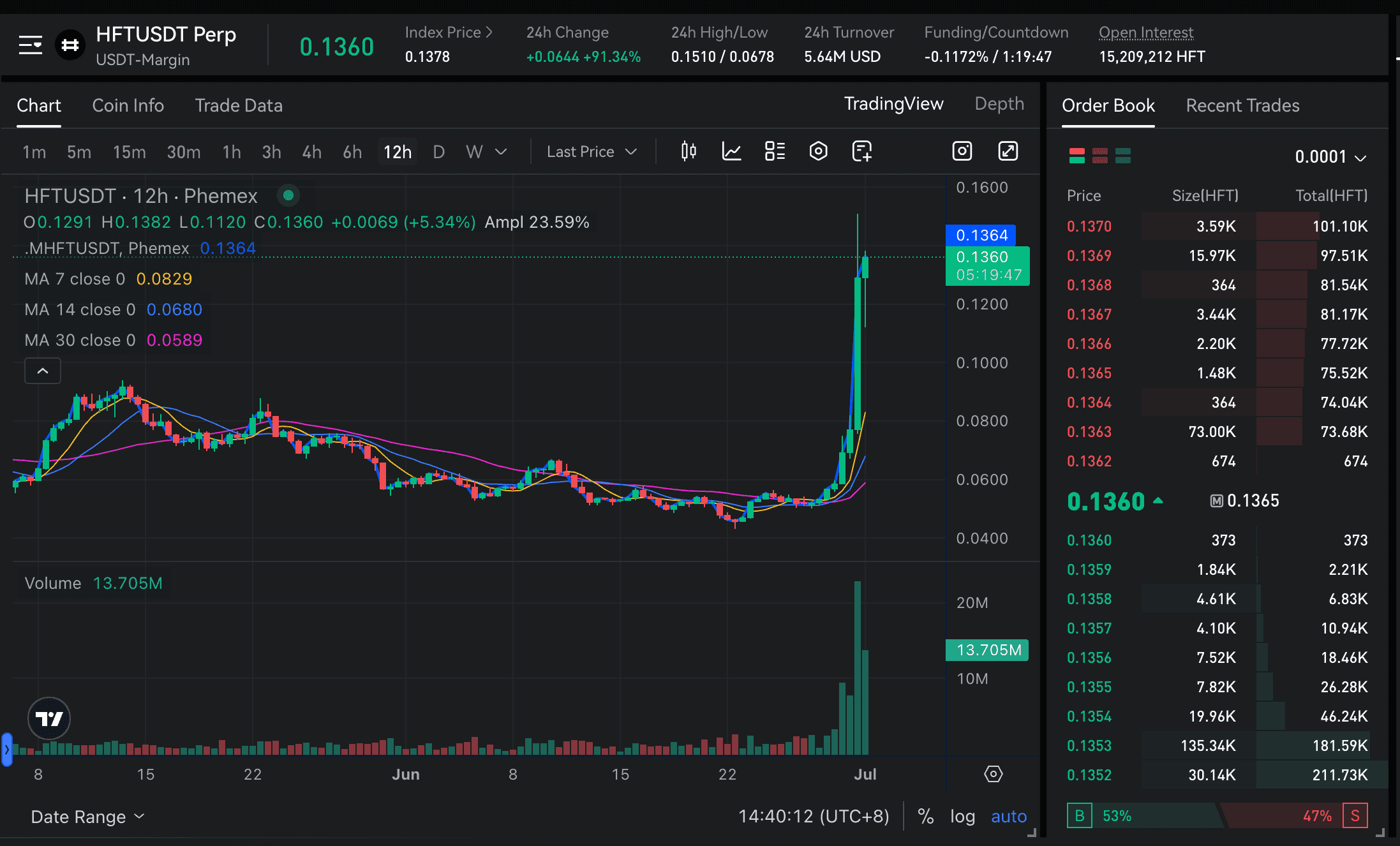Click the Phemex hexagon logo icon
This screenshot has width=1400, height=846.
pyautogui.click(x=70, y=45)
